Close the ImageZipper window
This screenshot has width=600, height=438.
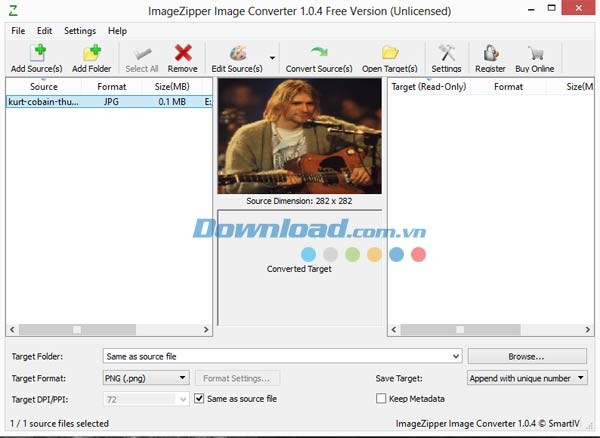(579, 8)
